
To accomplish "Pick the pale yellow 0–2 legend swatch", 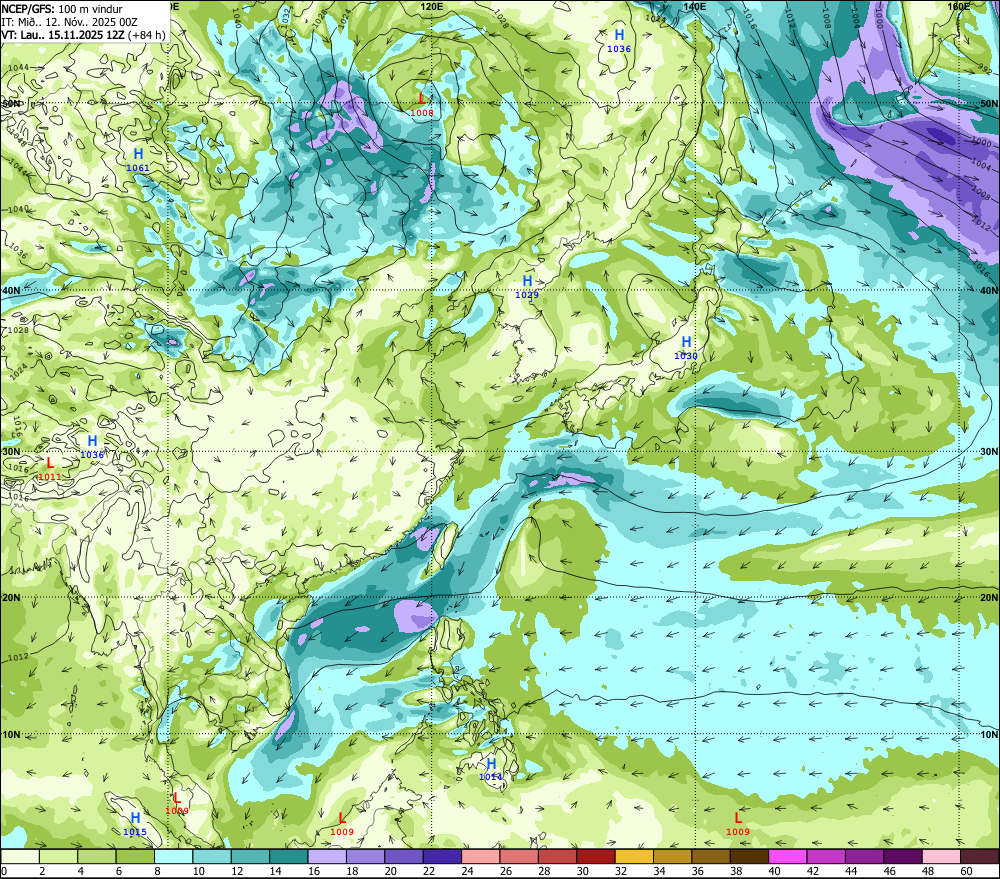I will pyautogui.click(x=20, y=857).
